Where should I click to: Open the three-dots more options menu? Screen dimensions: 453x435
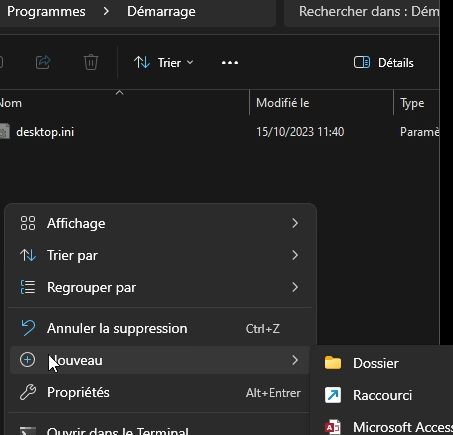[x=230, y=63]
